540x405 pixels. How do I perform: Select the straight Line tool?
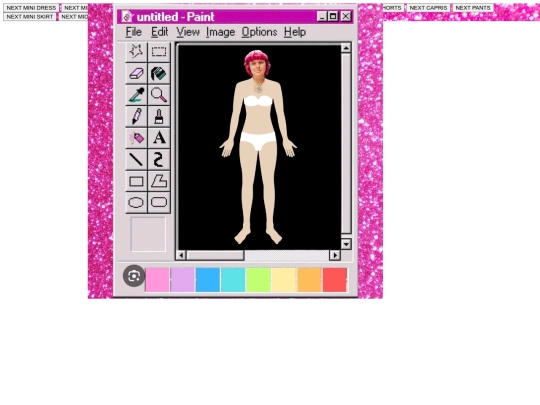[136, 159]
